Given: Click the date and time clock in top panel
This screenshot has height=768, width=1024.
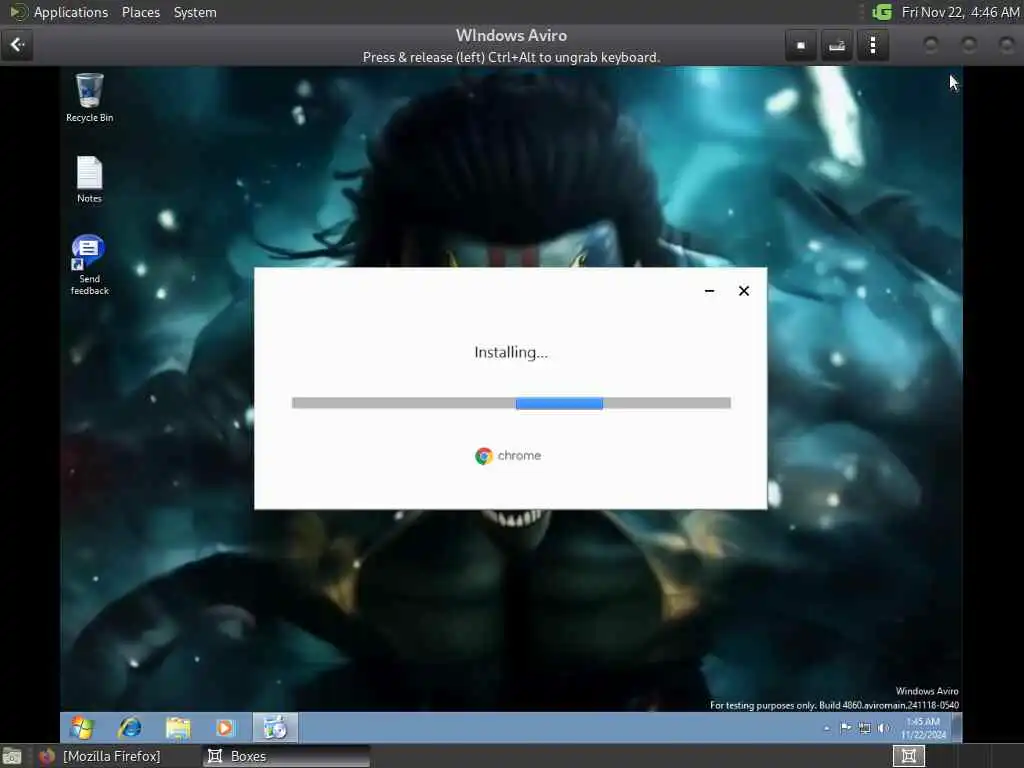Looking at the screenshot, I should pyautogui.click(x=960, y=12).
